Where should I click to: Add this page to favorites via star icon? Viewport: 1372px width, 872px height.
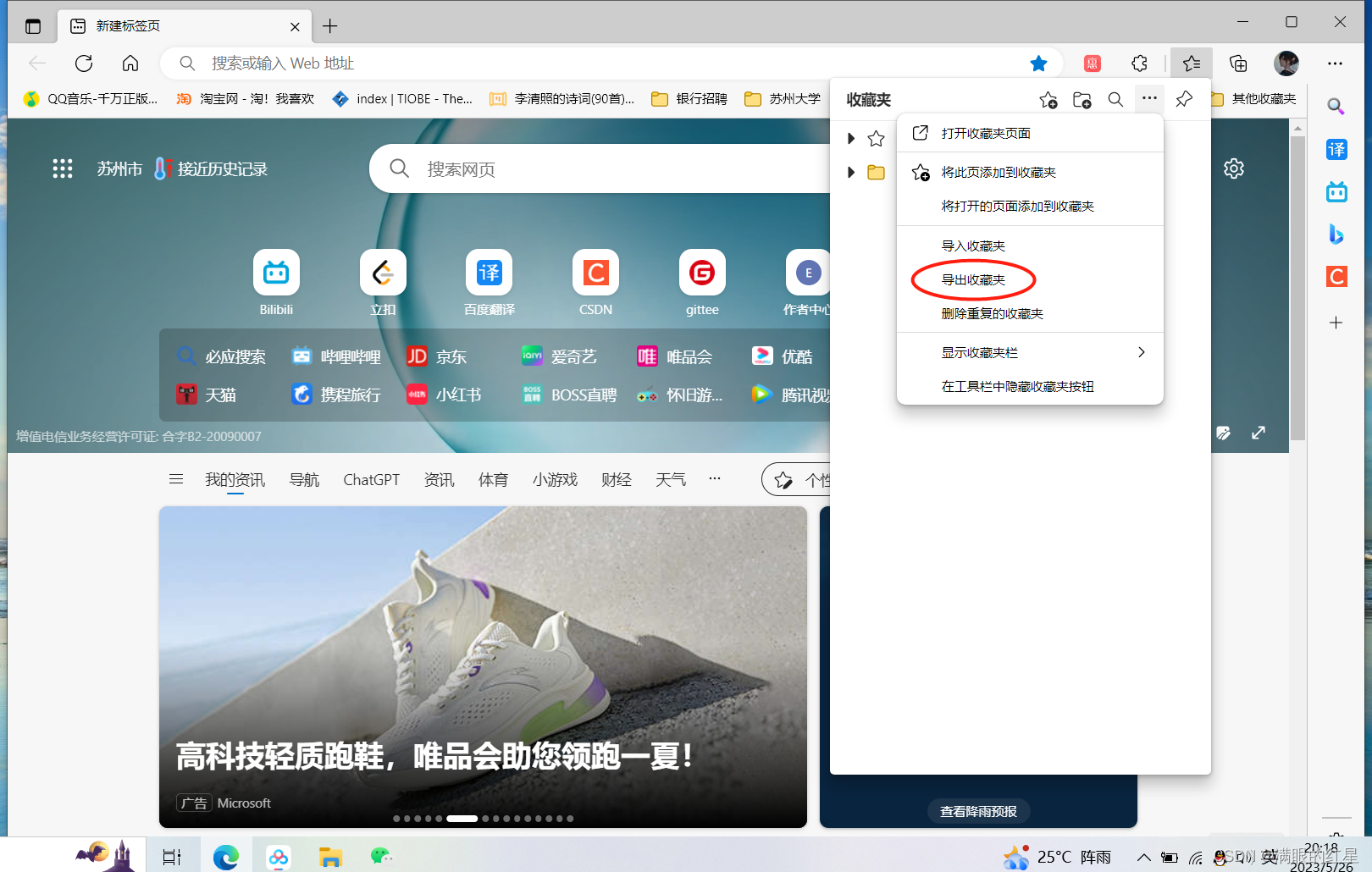pyautogui.click(x=1039, y=63)
